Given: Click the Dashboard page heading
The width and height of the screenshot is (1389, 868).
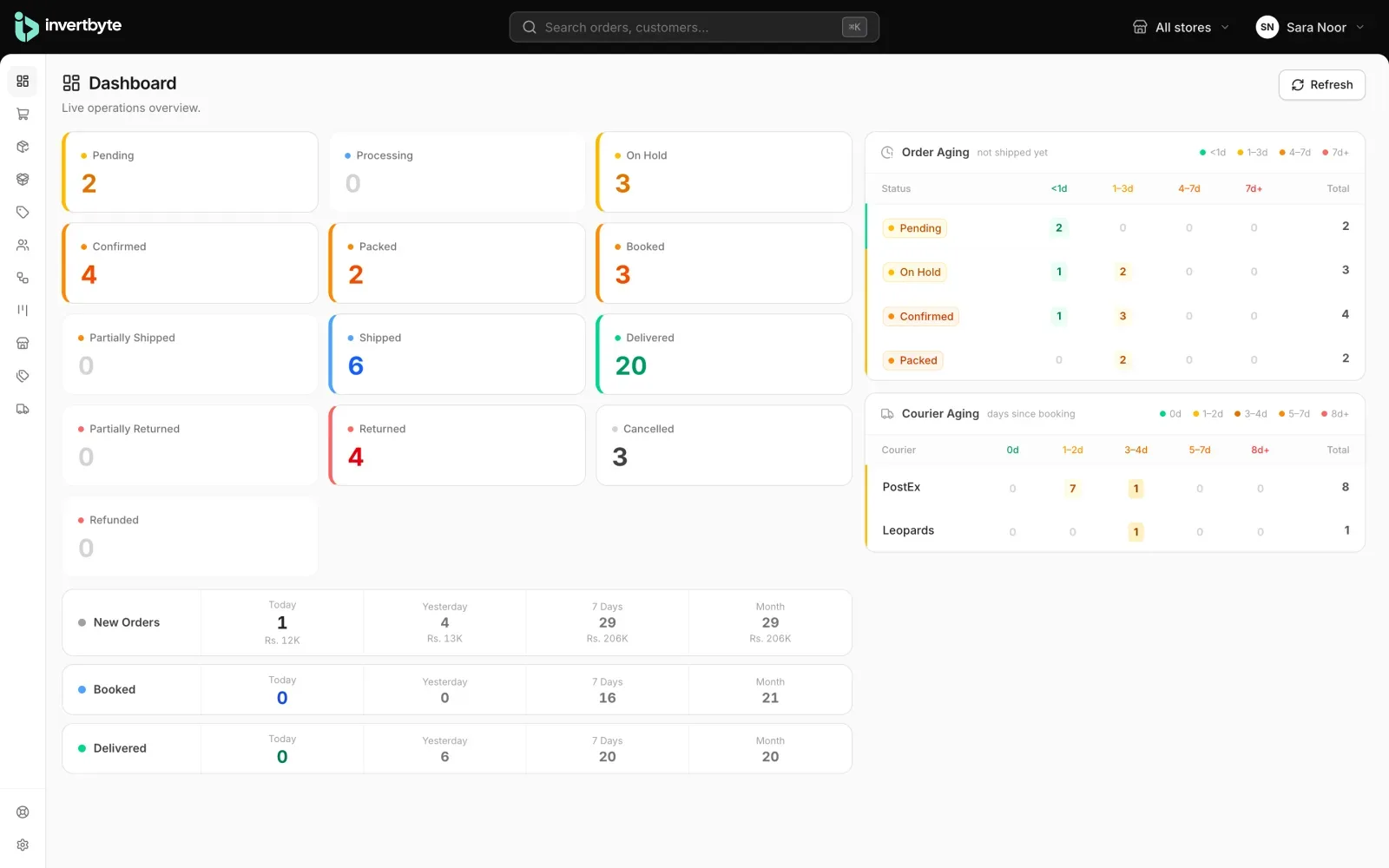Looking at the screenshot, I should tap(133, 83).
